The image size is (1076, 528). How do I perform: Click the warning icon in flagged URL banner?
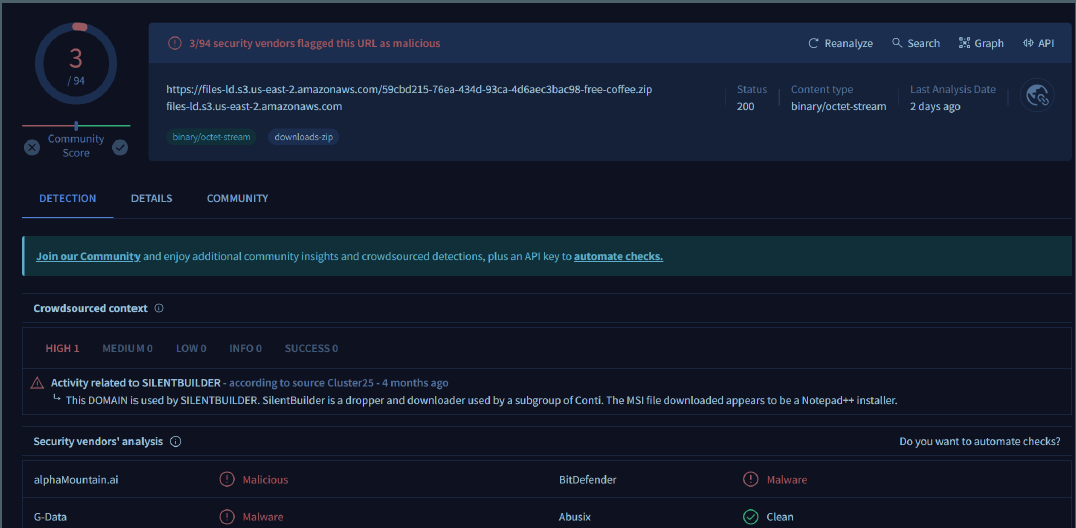[175, 43]
